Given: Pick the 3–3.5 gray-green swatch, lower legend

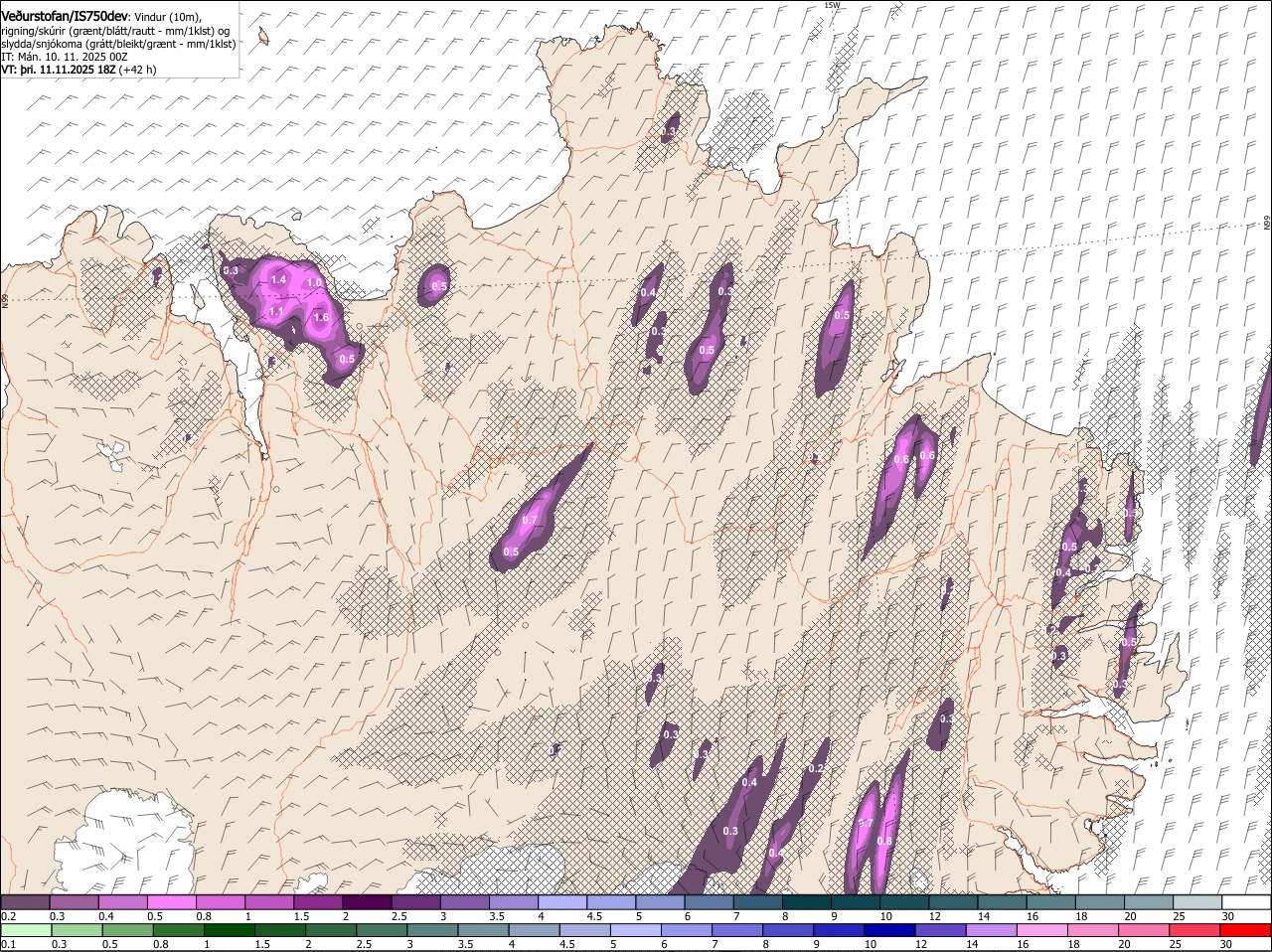Looking at the screenshot, I should (x=432, y=931).
